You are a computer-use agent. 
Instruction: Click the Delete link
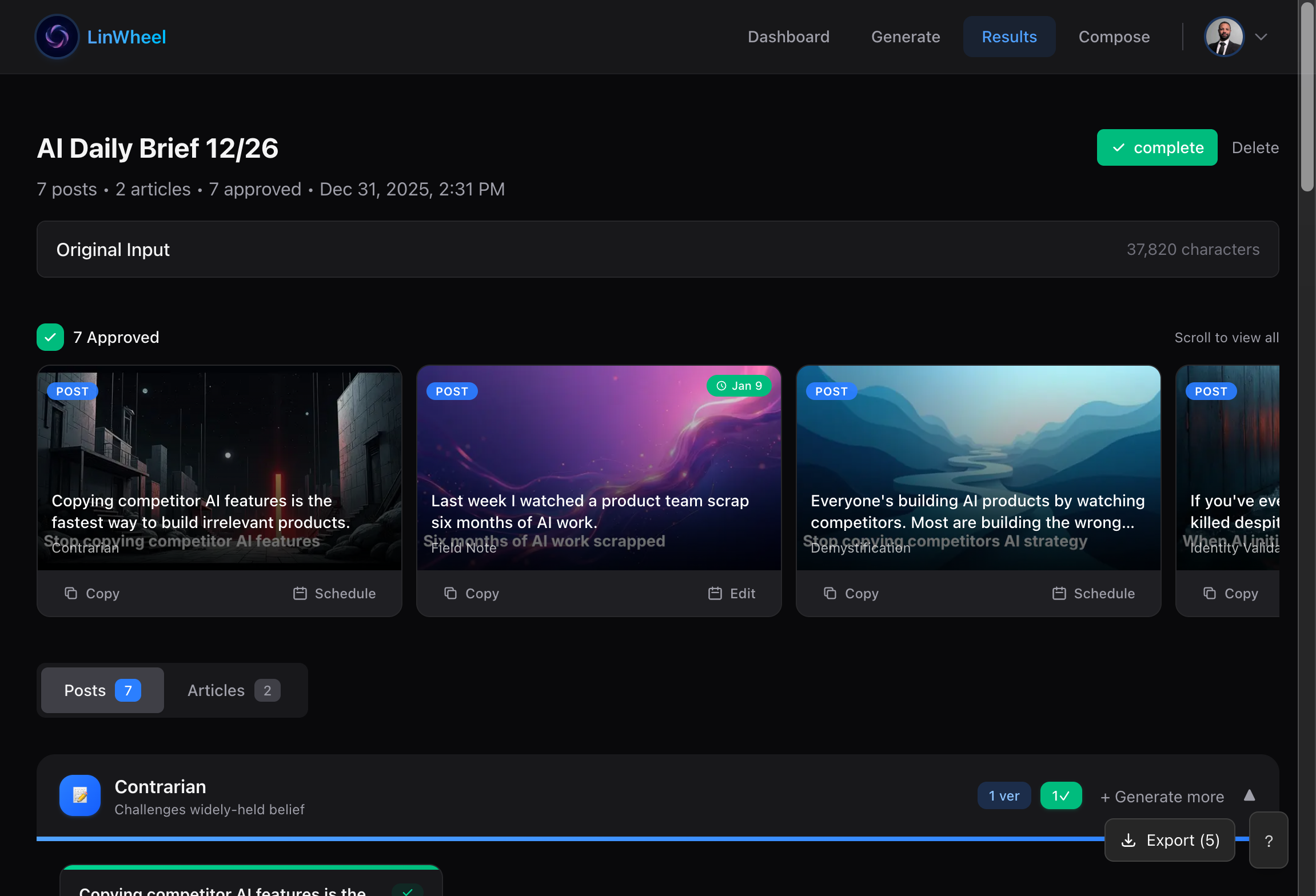tap(1255, 147)
